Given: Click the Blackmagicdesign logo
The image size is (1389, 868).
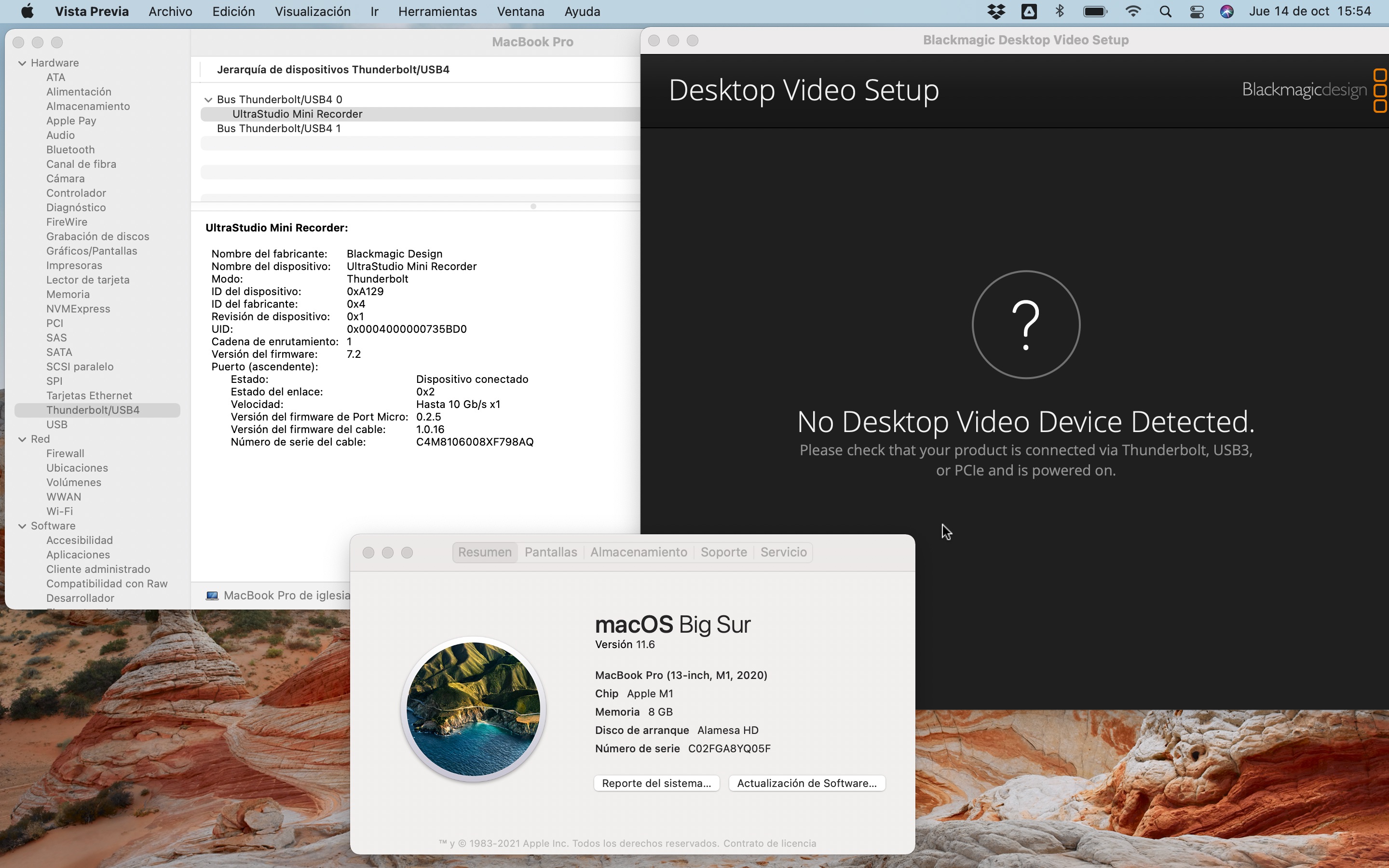Looking at the screenshot, I should (1314, 90).
